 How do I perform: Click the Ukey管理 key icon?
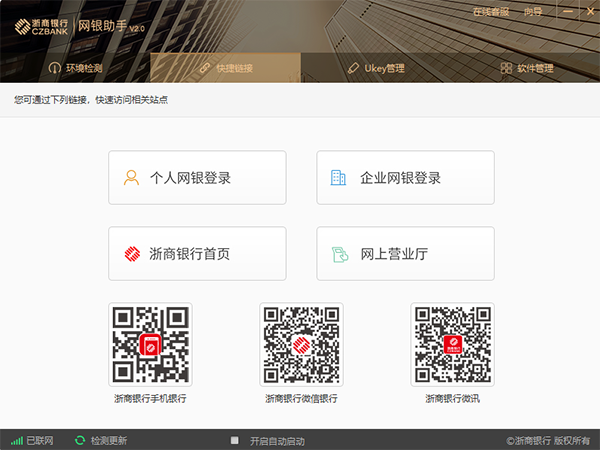353,68
